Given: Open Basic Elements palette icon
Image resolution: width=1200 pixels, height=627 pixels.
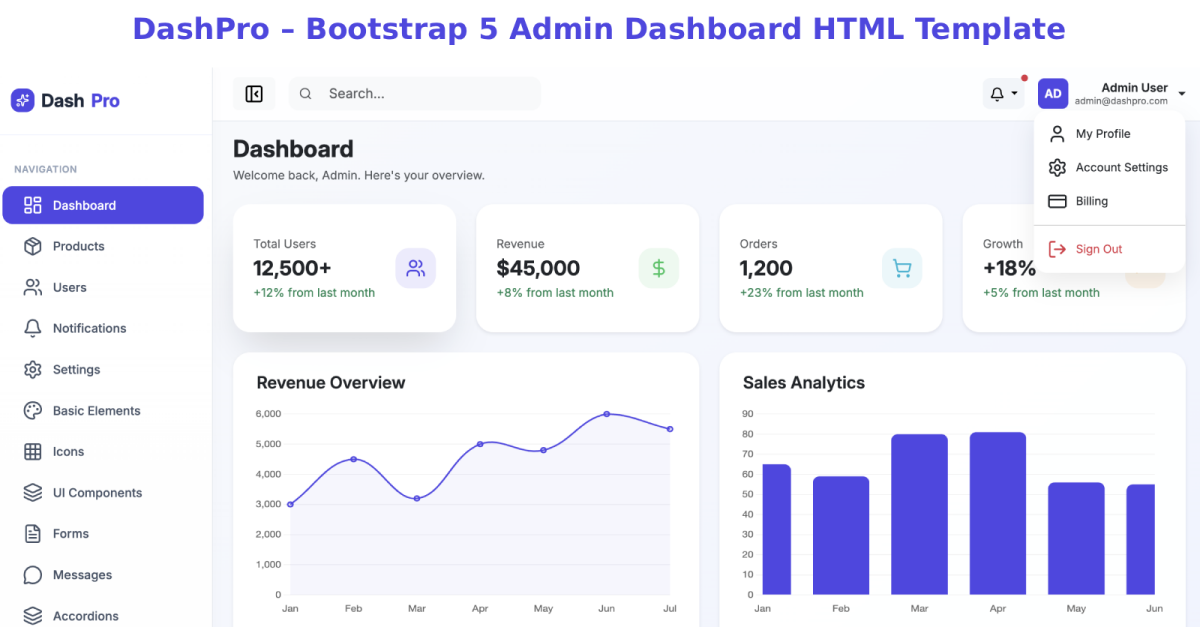Looking at the screenshot, I should (x=33, y=410).
